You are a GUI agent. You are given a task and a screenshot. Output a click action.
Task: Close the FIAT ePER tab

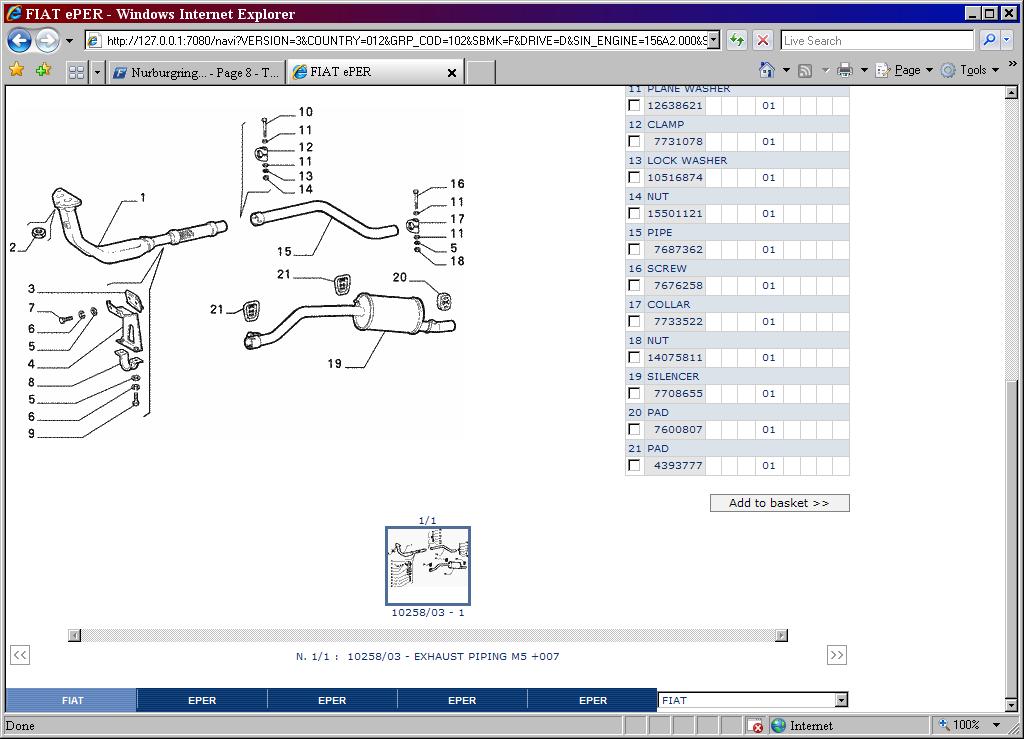[x=451, y=73]
